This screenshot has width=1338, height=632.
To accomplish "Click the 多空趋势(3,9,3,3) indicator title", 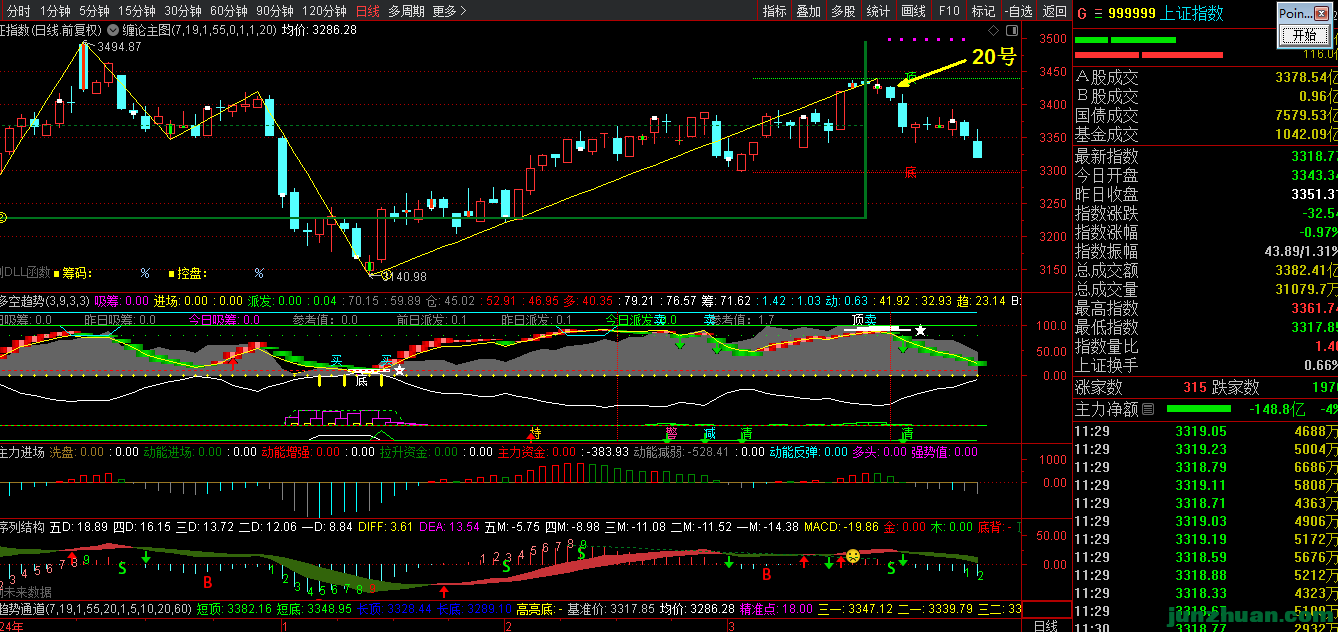I will [44, 300].
